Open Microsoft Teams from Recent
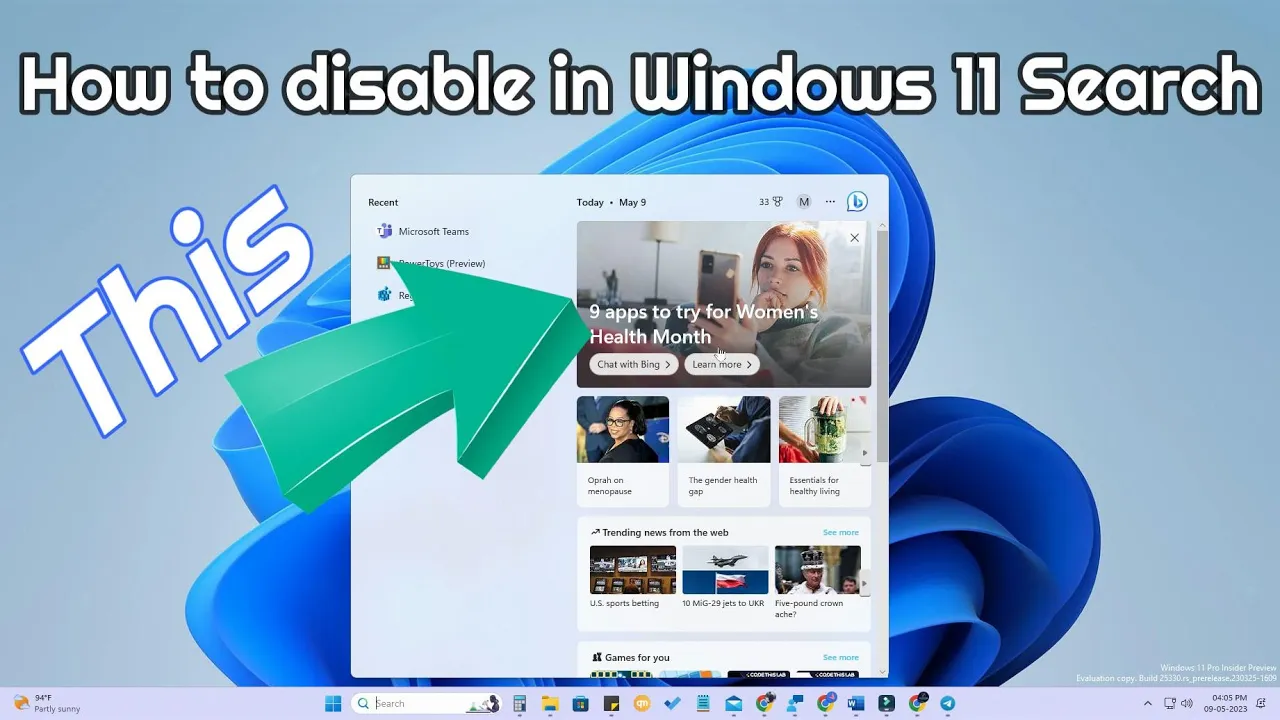The height and width of the screenshot is (720, 1280). click(x=422, y=231)
